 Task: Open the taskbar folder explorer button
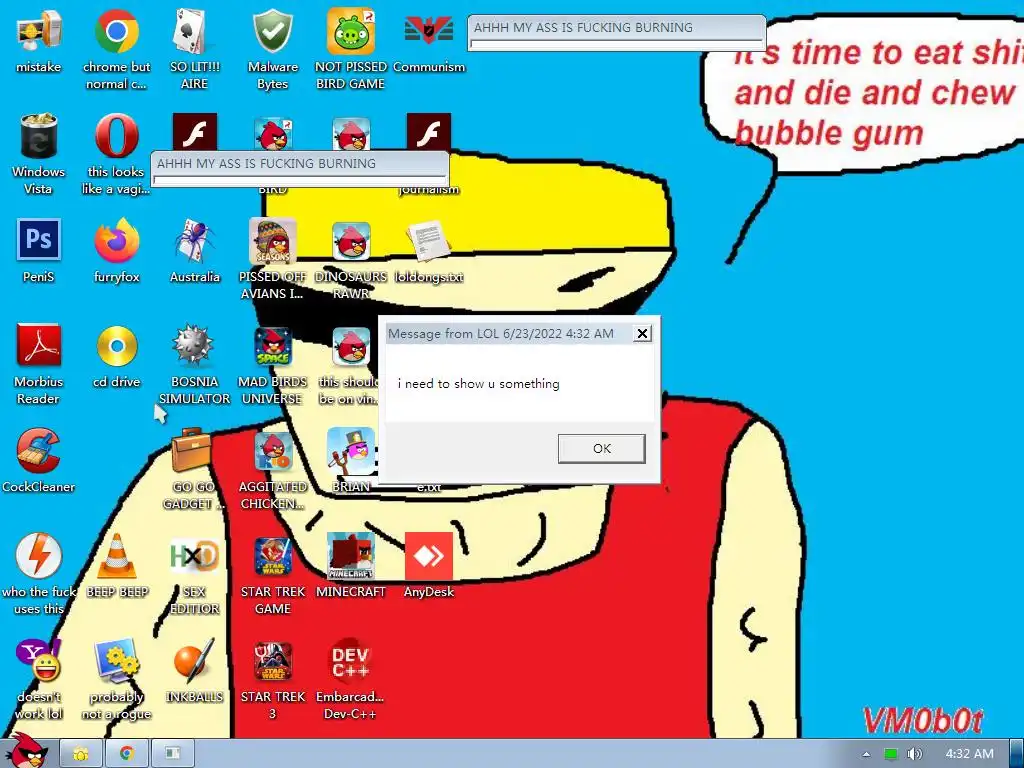(81, 754)
